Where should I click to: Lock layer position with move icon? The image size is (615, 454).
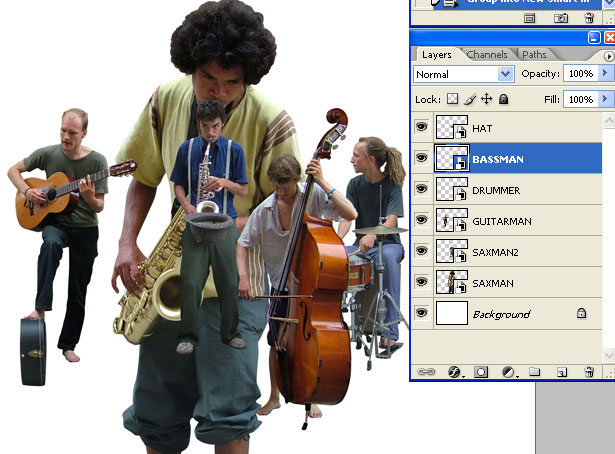point(486,99)
